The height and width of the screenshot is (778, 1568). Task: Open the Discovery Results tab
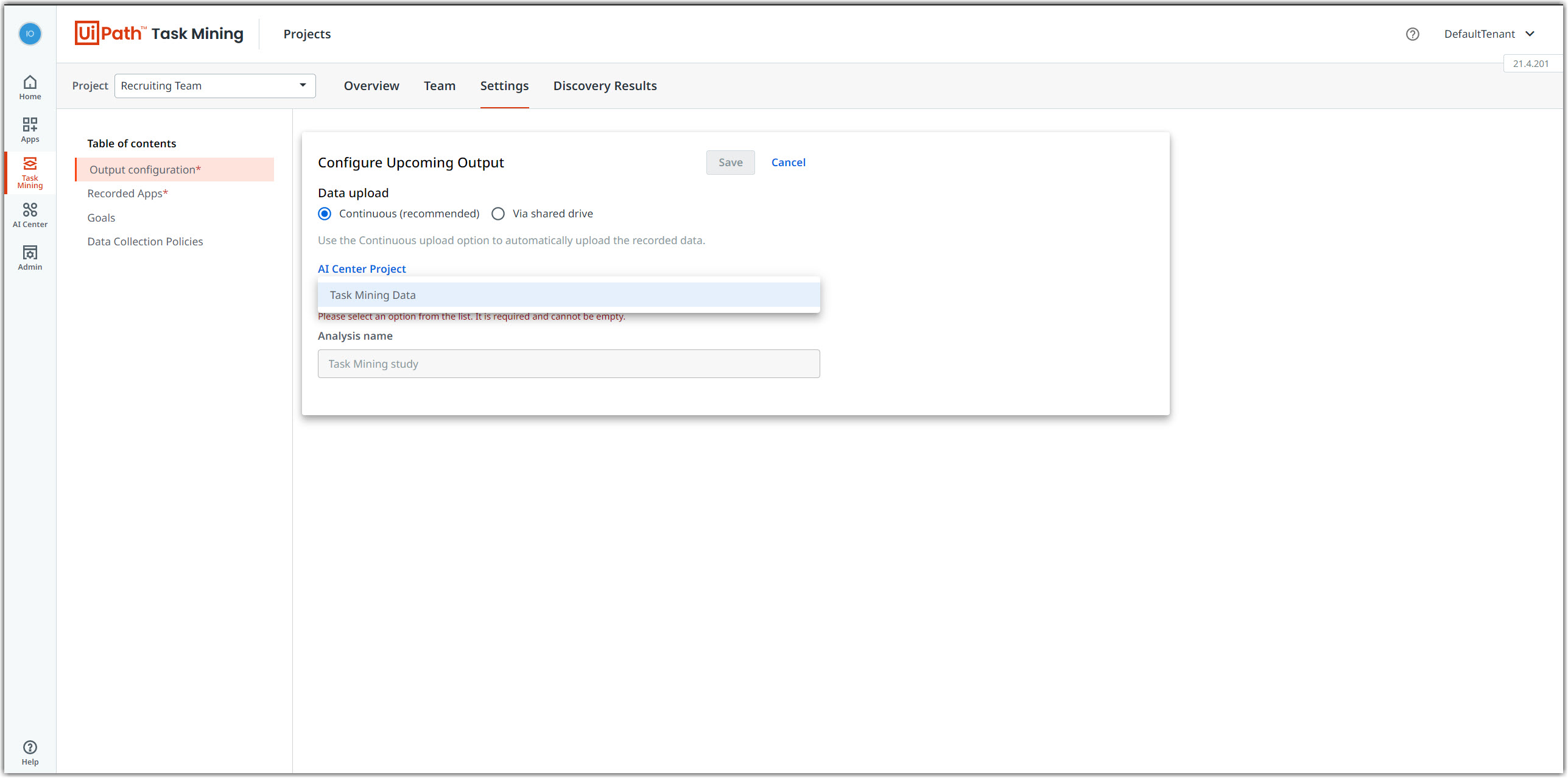[x=605, y=86]
